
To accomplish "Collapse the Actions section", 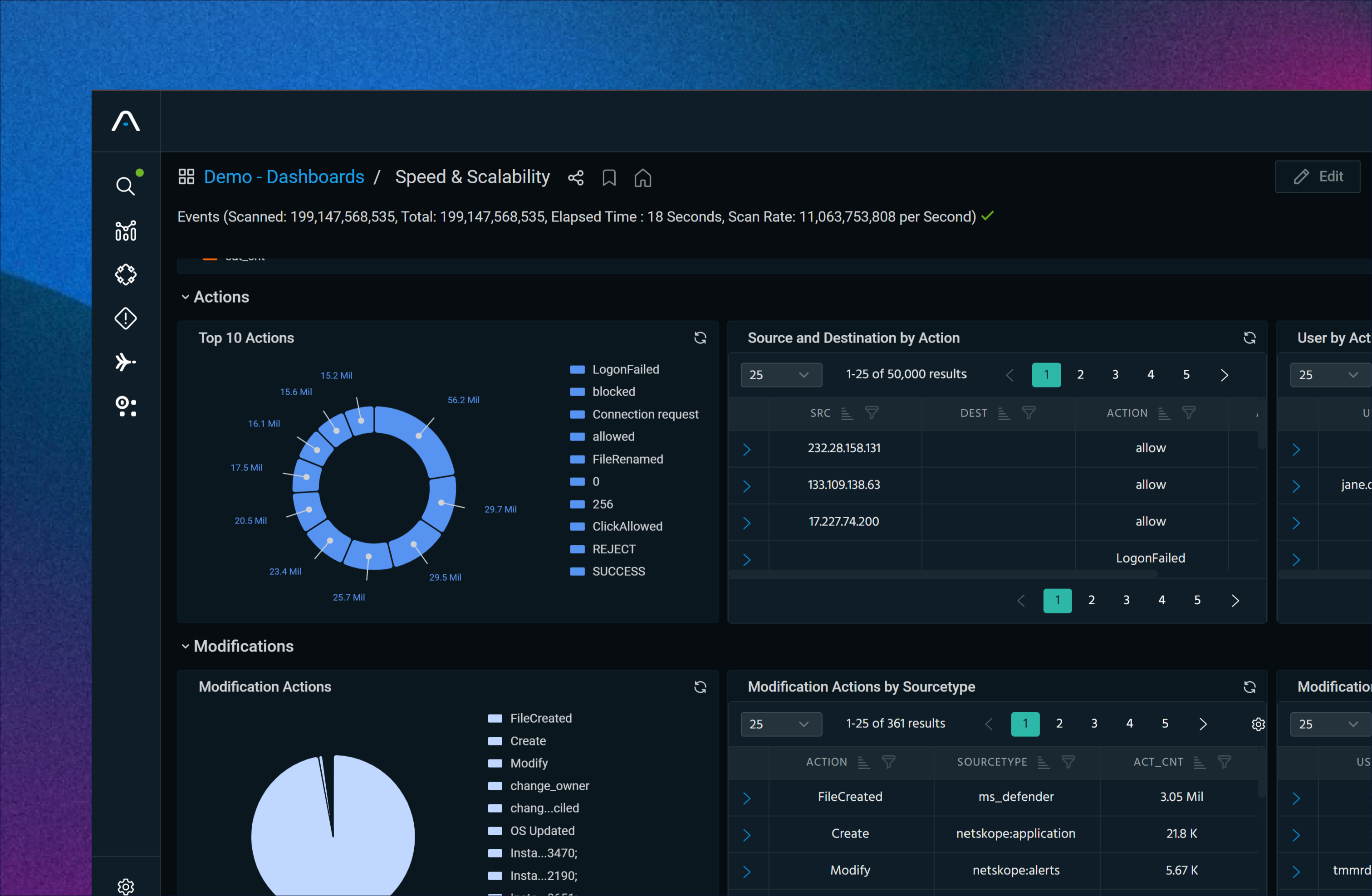I will [x=185, y=297].
